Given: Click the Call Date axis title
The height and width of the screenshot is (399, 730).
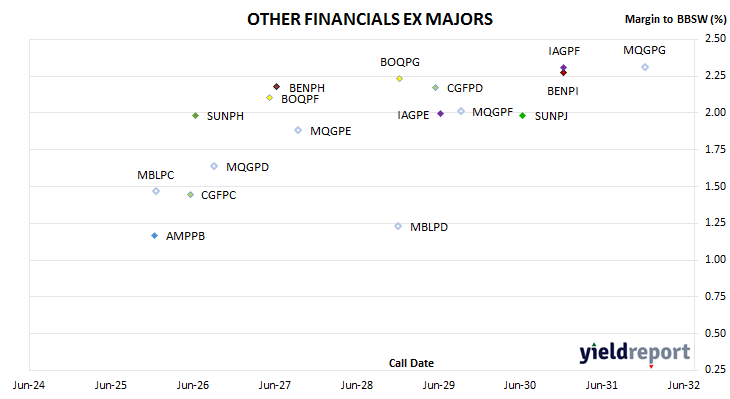Looking at the screenshot, I should point(411,363).
